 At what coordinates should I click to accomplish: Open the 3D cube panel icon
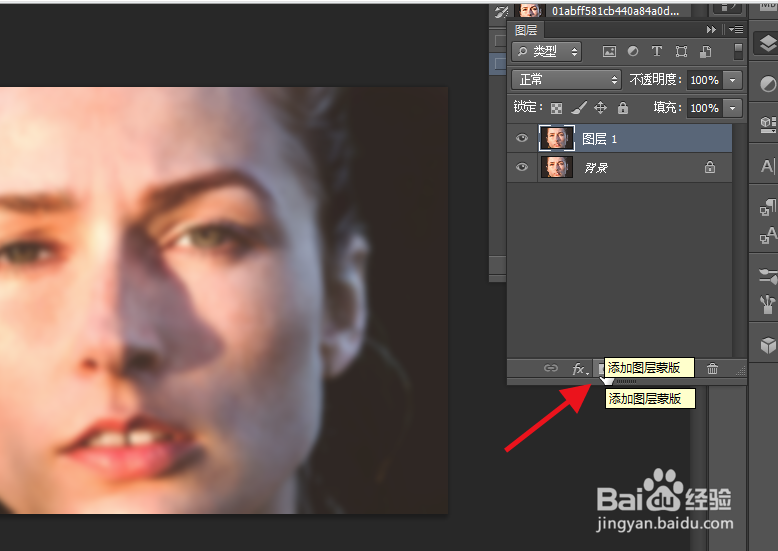point(768,344)
